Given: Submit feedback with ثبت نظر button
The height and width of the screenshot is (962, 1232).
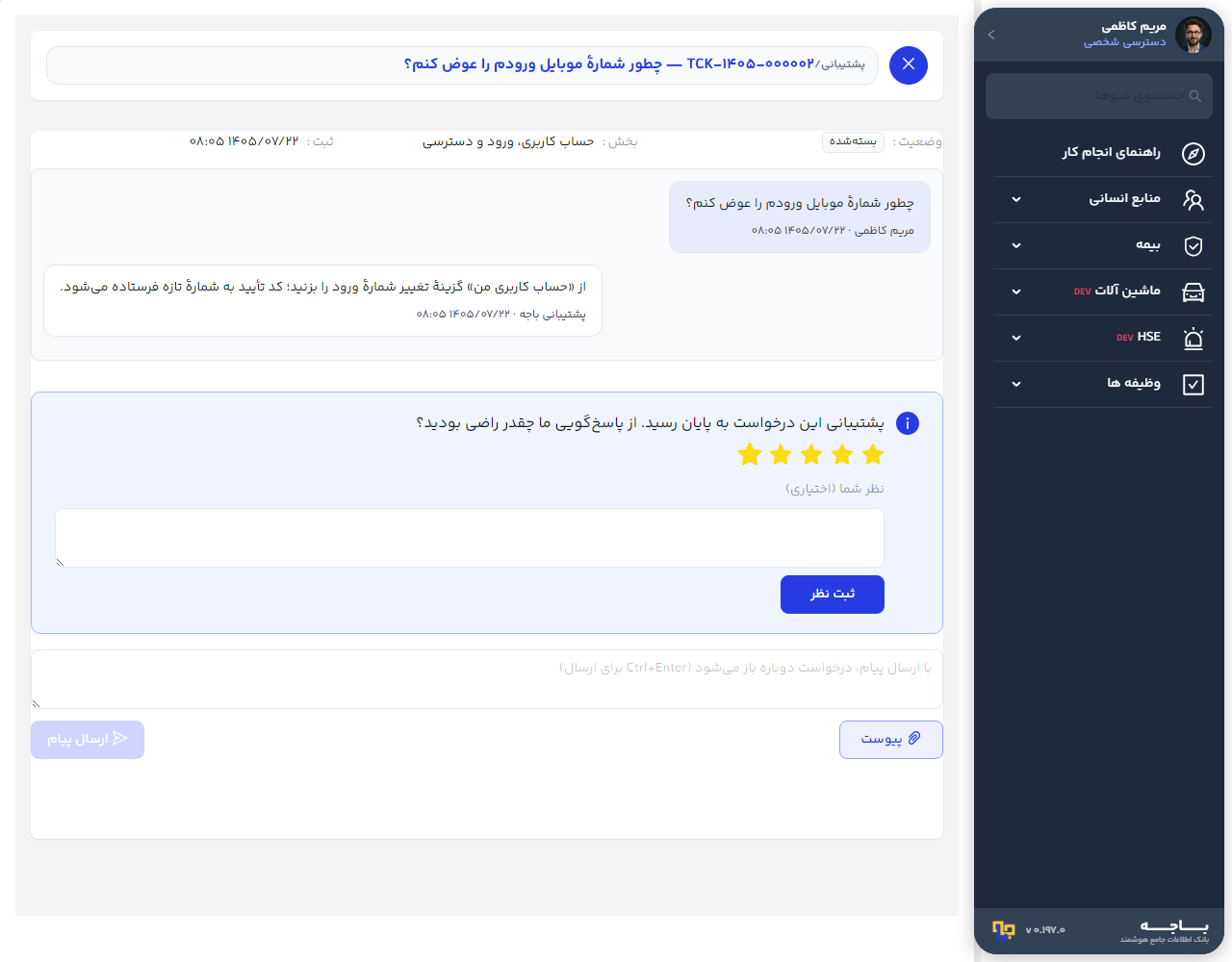Looking at the screenshot, I should tap(833, 595).
